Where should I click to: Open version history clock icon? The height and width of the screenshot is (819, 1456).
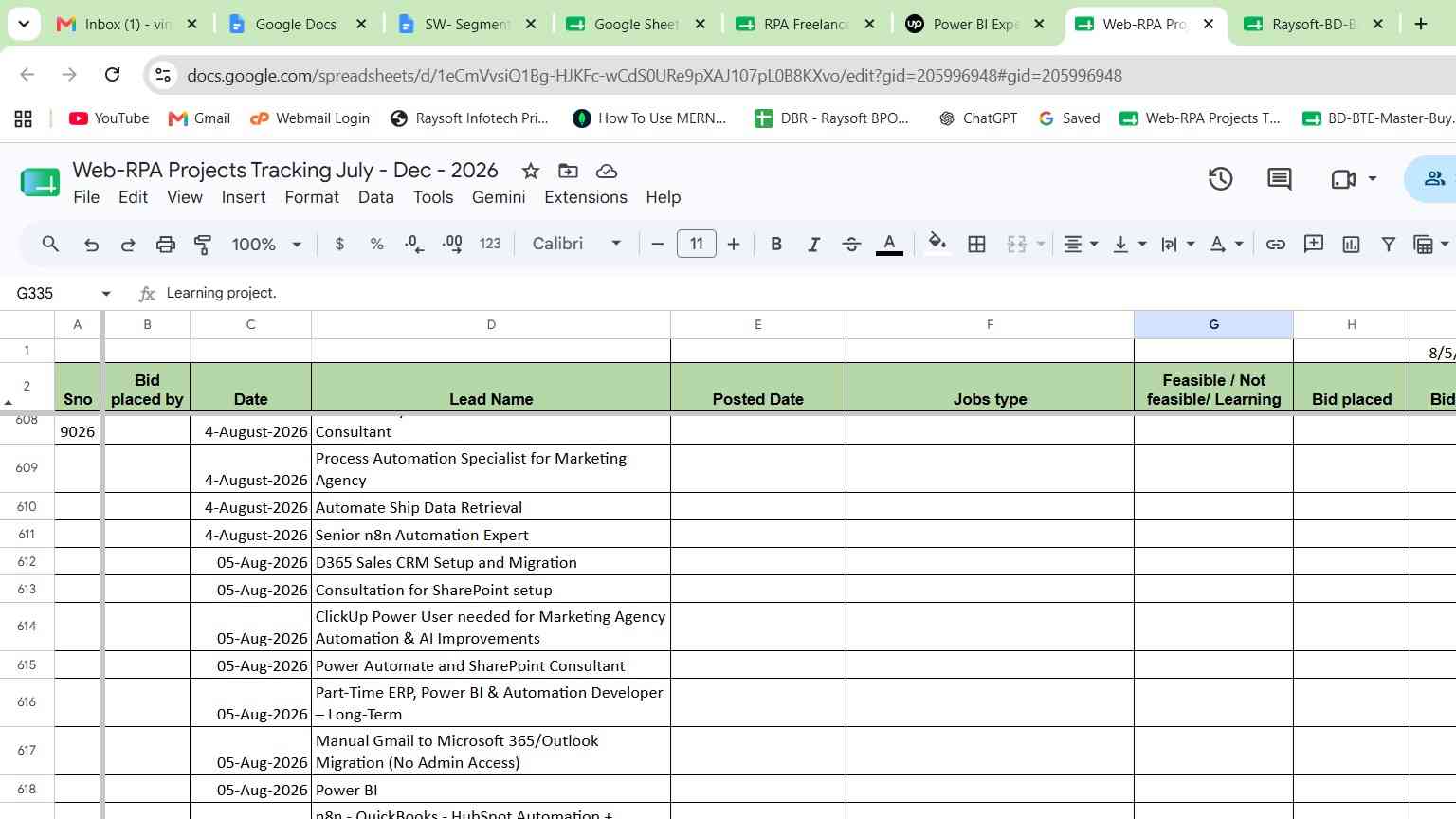pyautogui.click(x=1220, y=179)
